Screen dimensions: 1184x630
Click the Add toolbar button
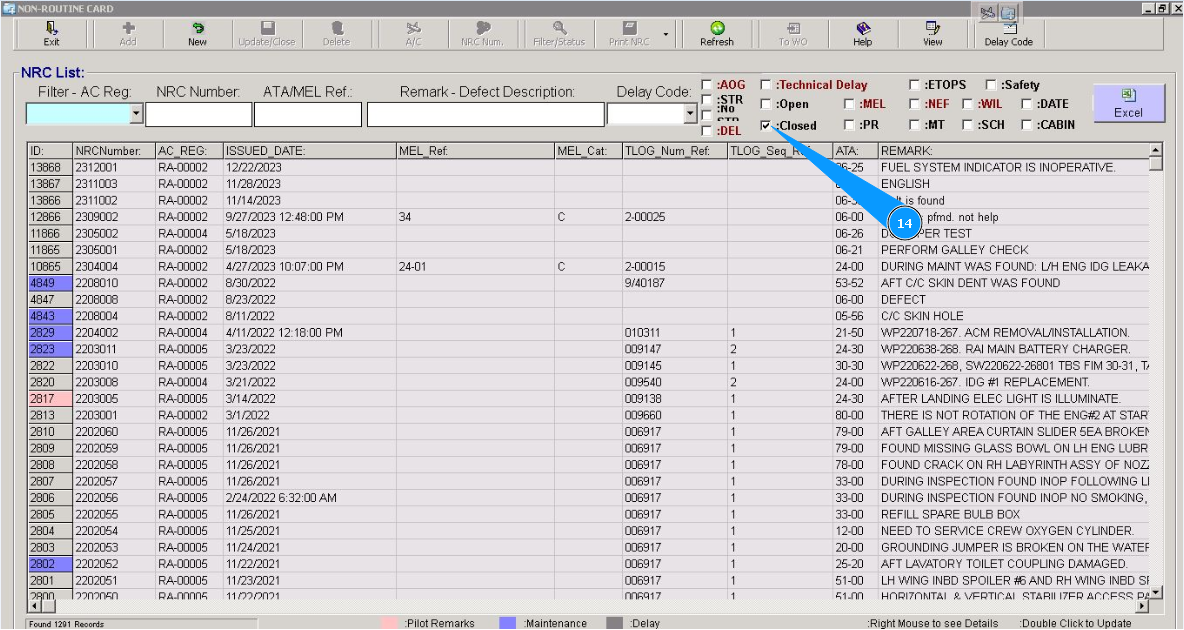point(128,34)
